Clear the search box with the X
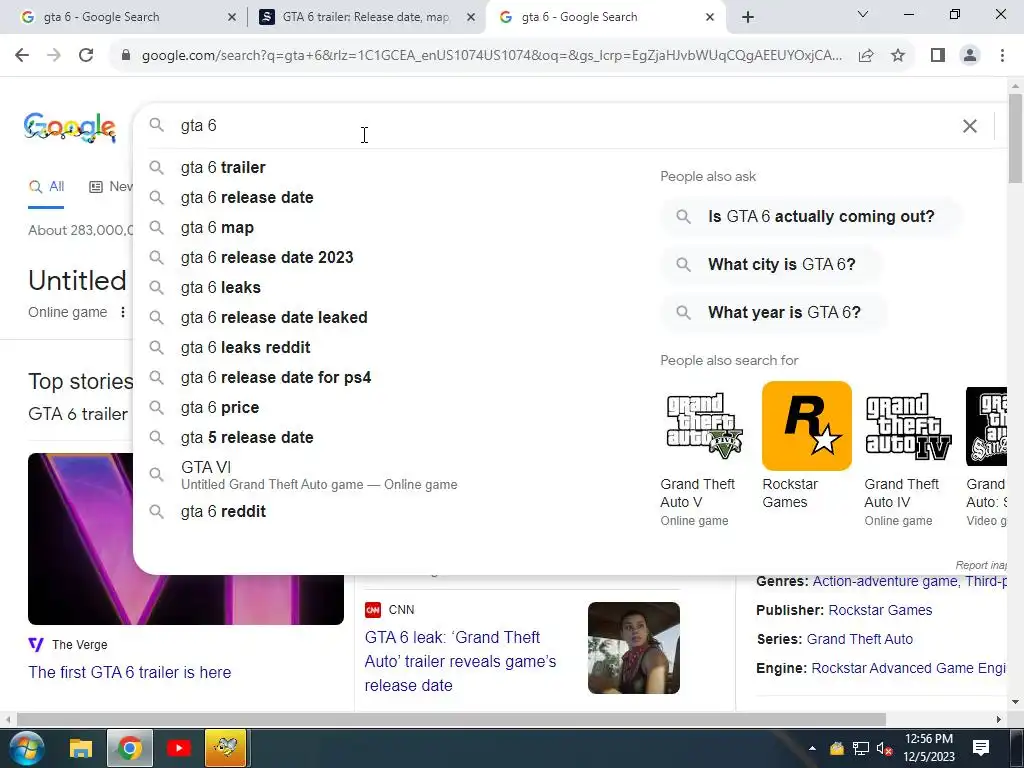1024x768 pixels. [970, 125]
